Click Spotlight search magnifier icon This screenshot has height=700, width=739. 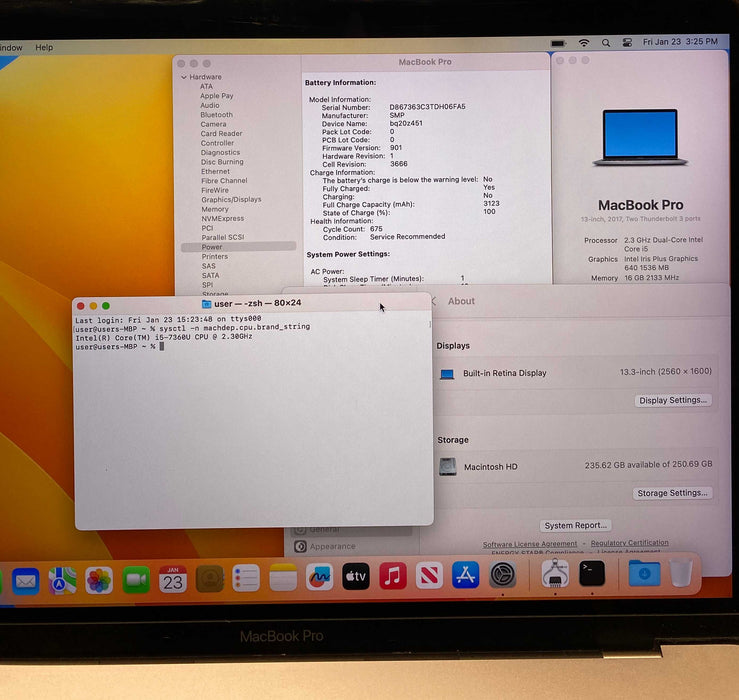(606, 43)
